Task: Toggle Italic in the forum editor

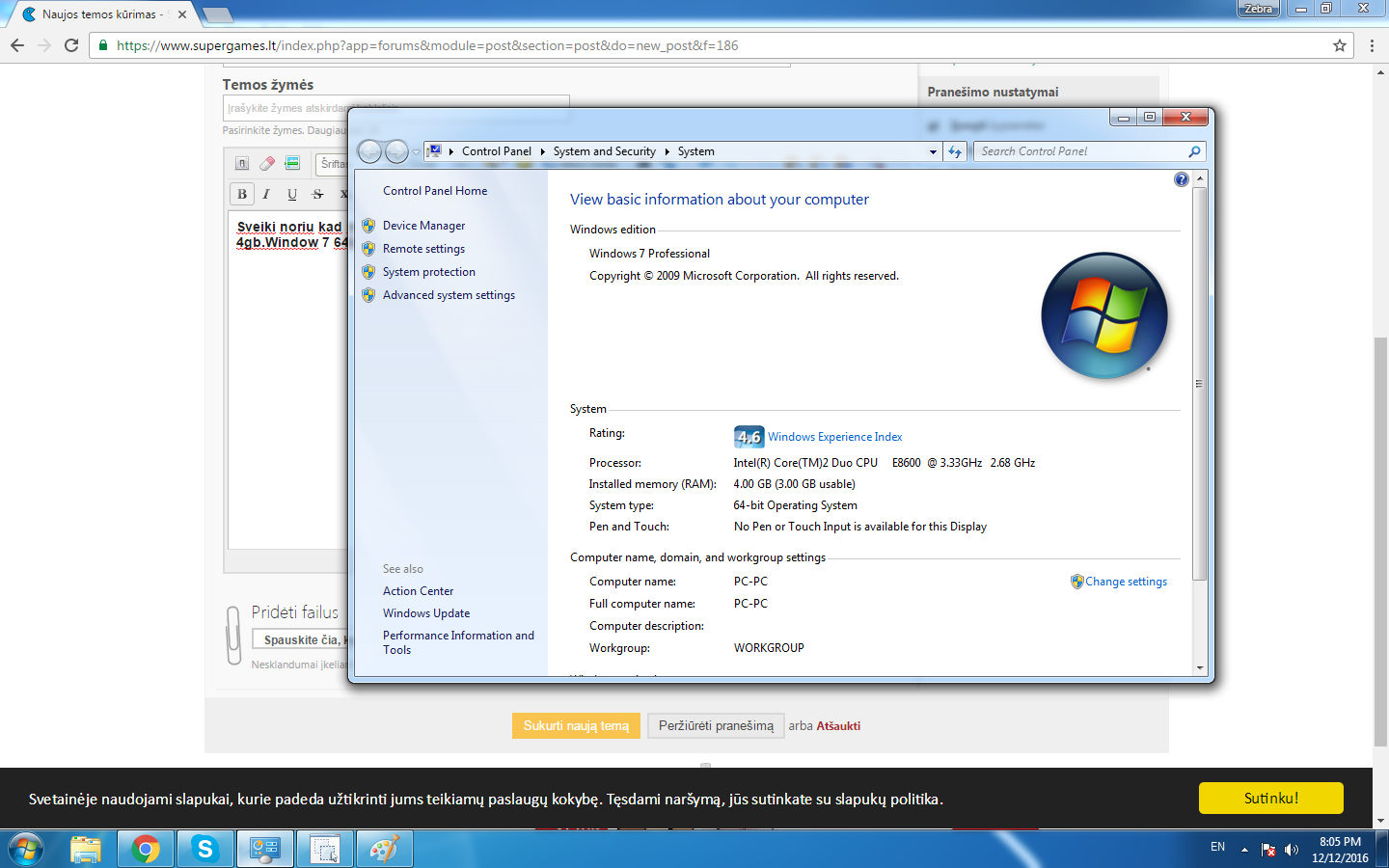Action: (x=266, y=194)
